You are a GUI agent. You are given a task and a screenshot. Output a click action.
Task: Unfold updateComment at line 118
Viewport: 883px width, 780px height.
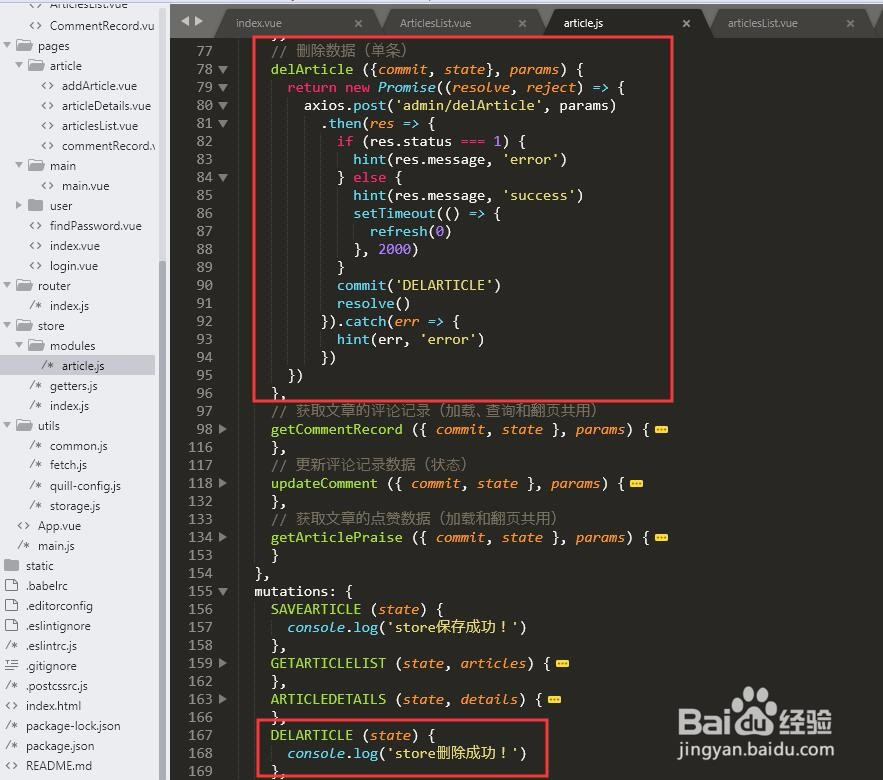point(223,483)
